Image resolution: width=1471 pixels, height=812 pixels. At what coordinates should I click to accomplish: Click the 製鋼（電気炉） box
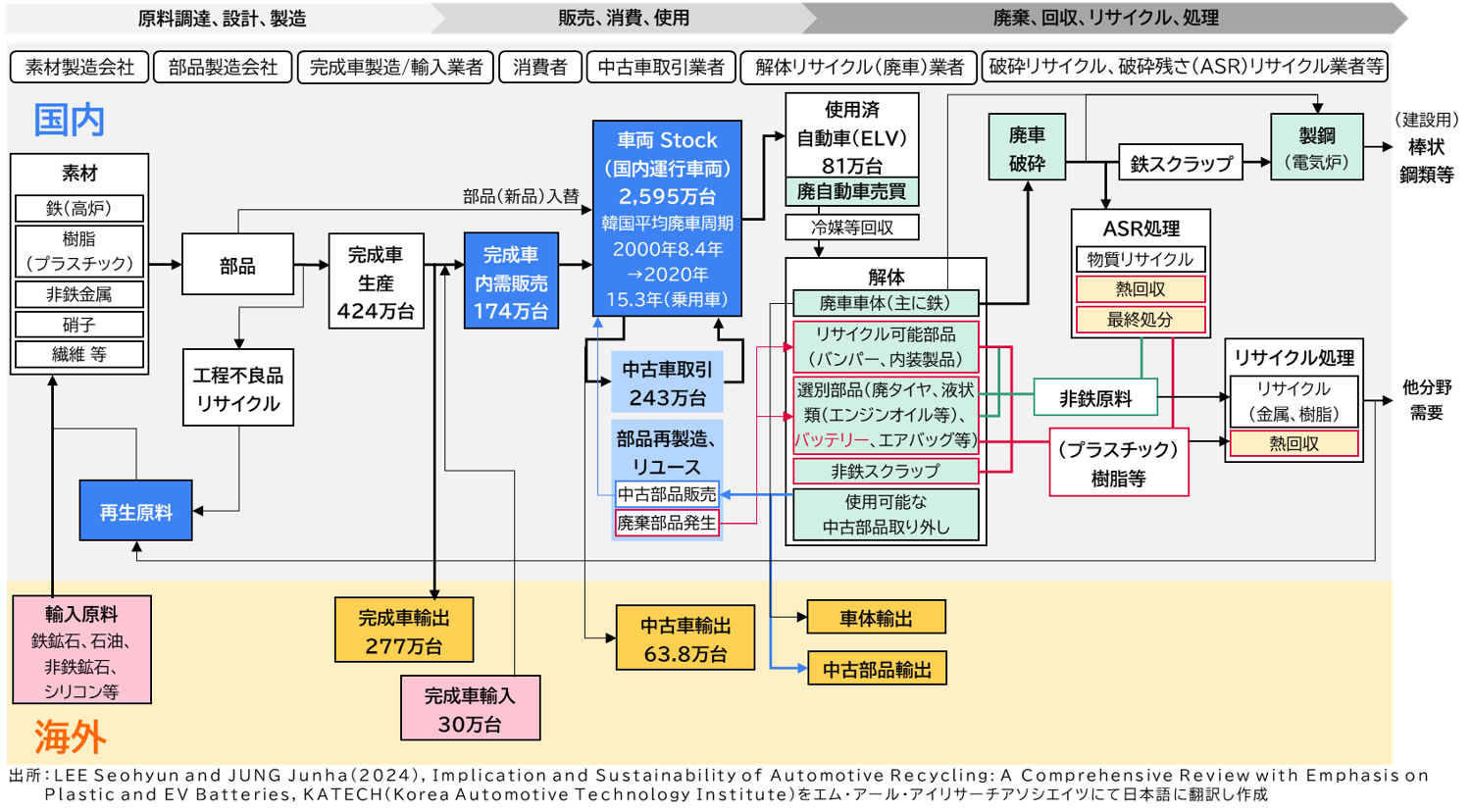coord(1317,147)
